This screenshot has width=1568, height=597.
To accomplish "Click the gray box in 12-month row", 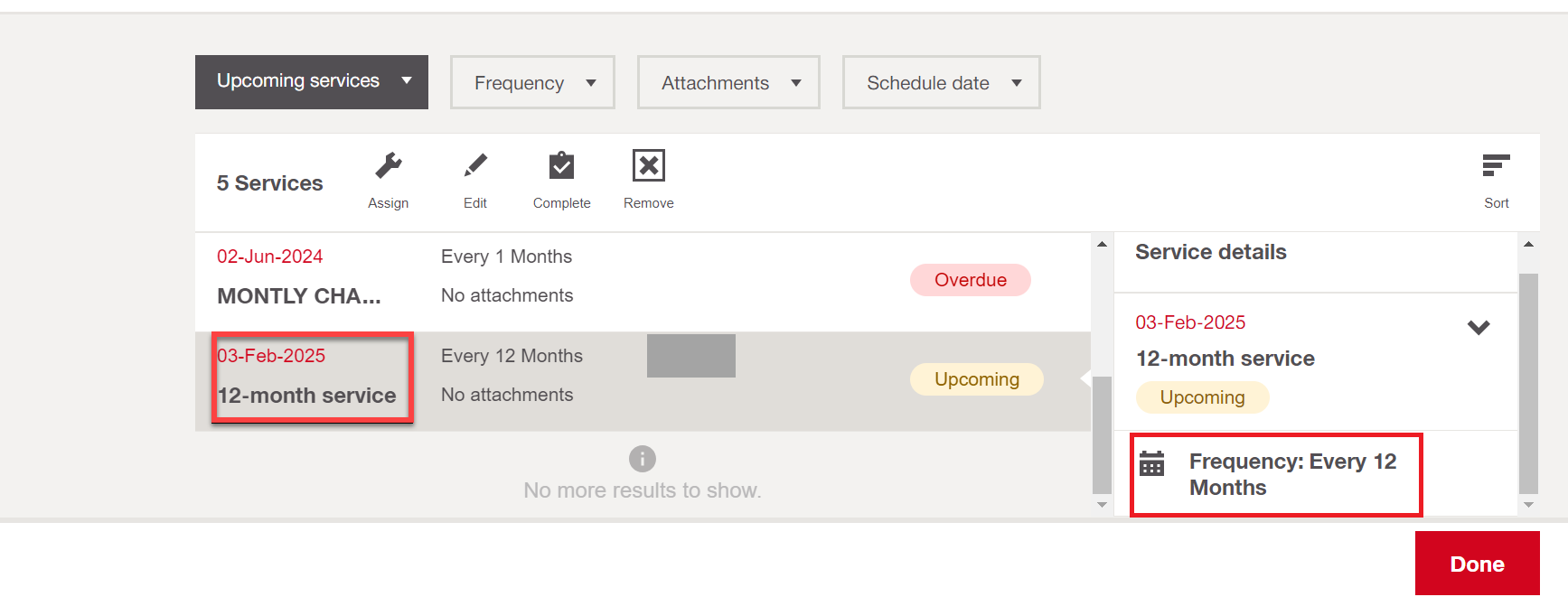I will pyautogui.click(x=691, y=356).
